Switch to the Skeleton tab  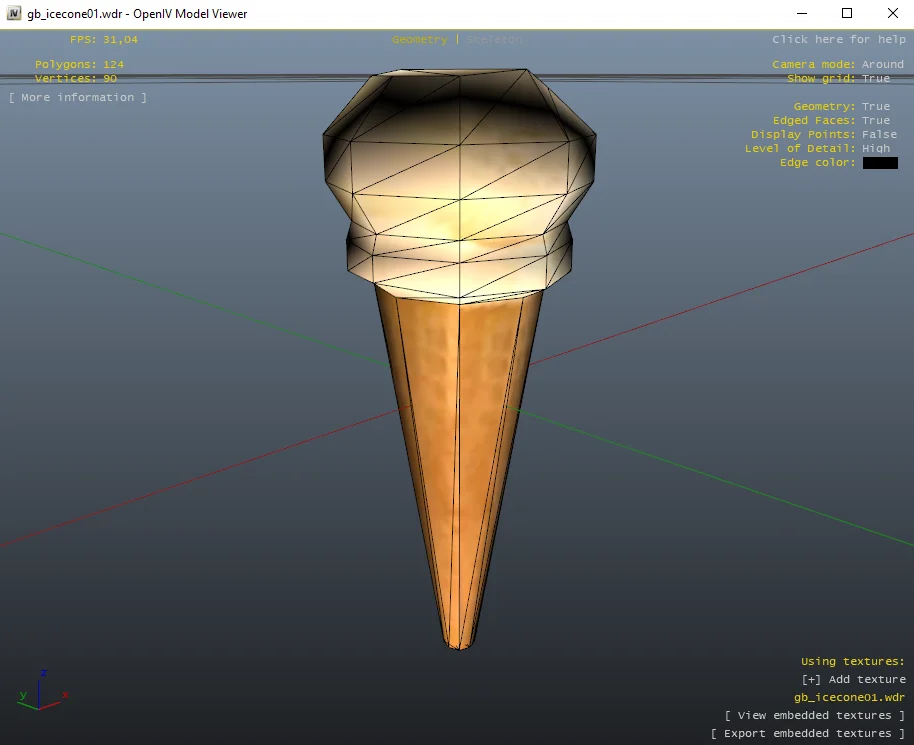coord(494,40)
